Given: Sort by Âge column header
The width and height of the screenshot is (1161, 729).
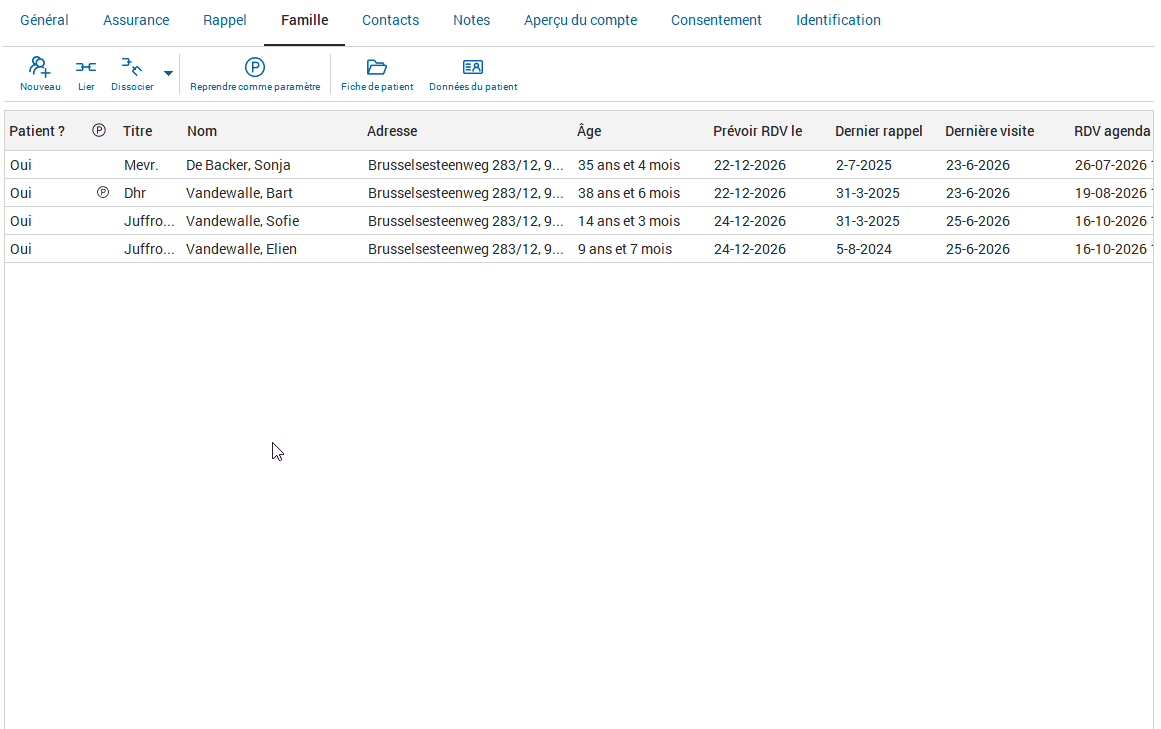Looking at the screenshot, I should pos(589,131).
